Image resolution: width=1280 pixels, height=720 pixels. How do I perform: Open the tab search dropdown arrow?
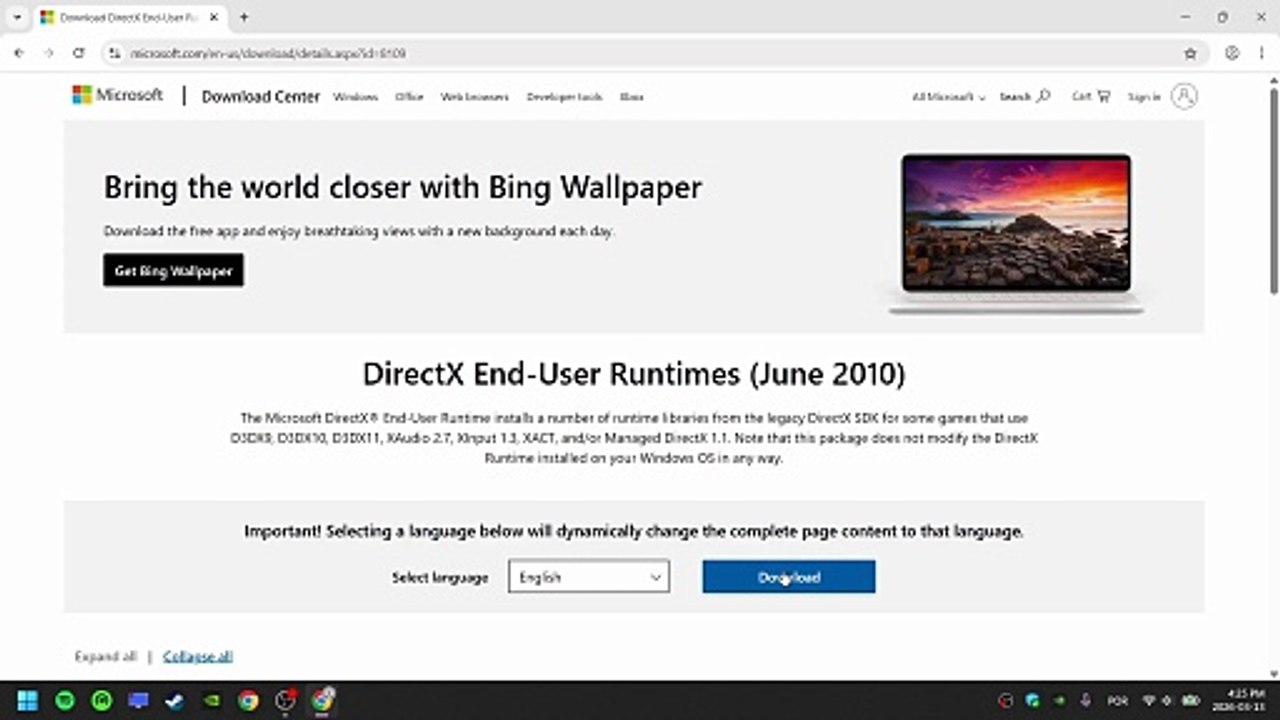17,17
